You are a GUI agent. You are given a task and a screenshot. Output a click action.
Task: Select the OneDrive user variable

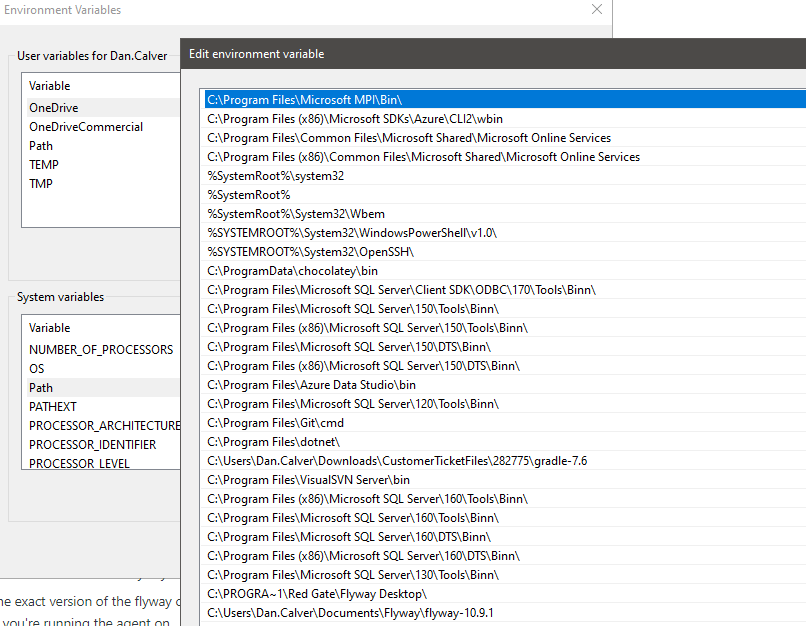click(101, 108)
